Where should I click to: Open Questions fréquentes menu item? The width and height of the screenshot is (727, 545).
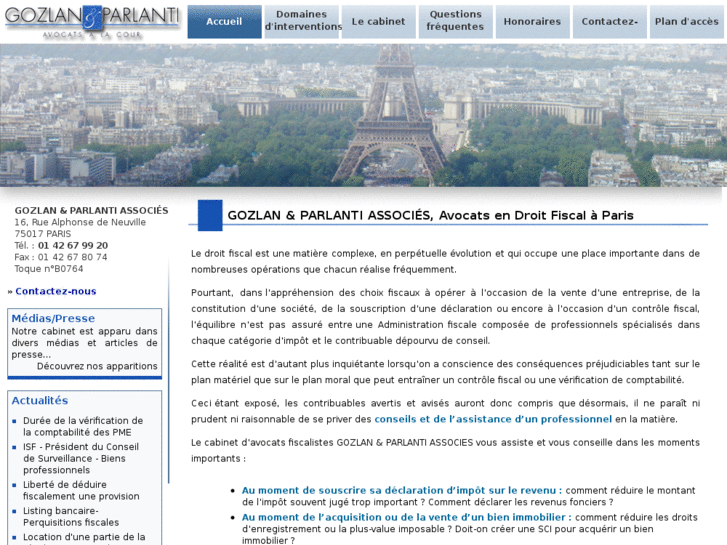(455, 21)
